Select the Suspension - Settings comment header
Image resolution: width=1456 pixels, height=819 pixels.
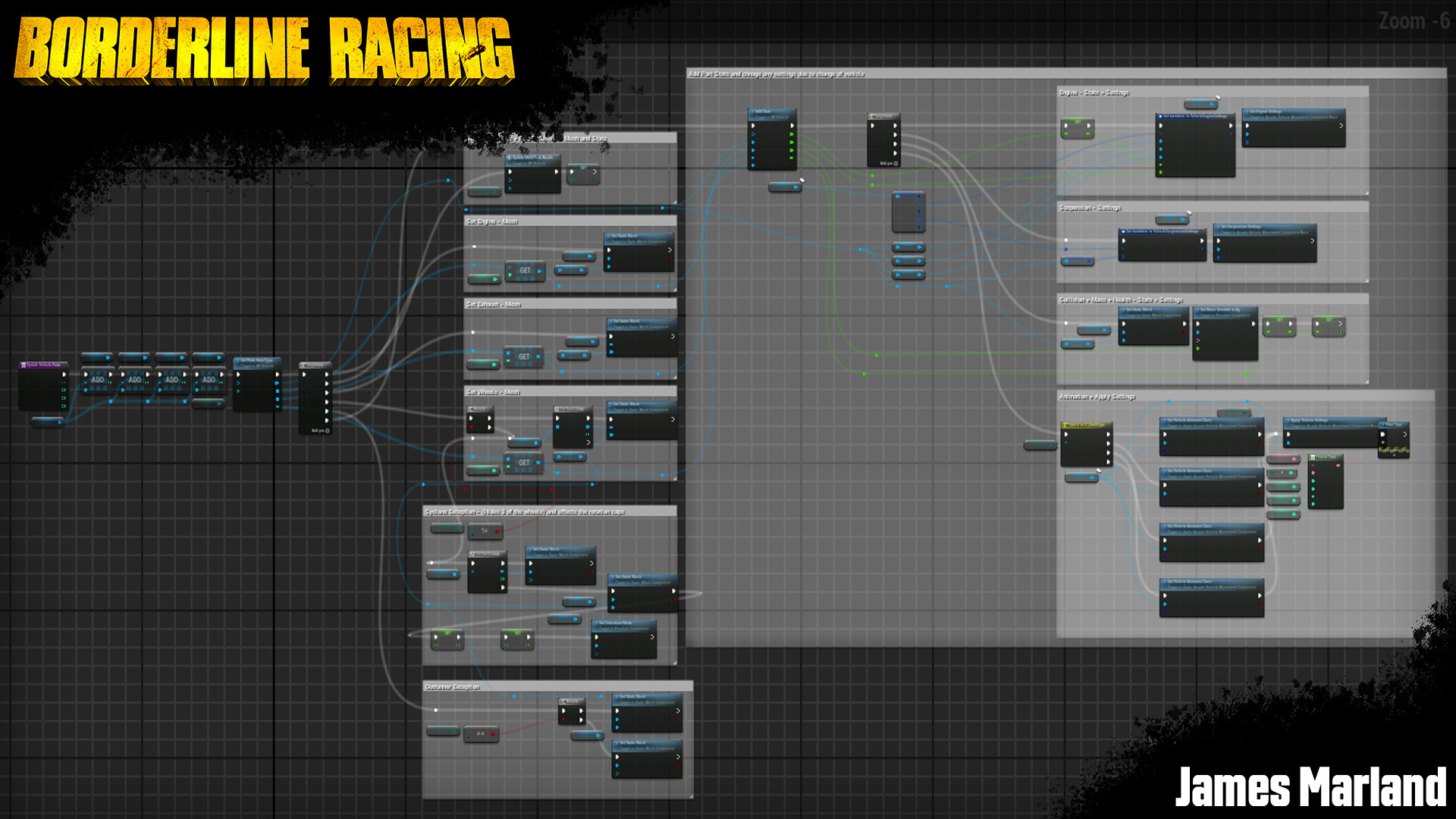point(1213,208)
